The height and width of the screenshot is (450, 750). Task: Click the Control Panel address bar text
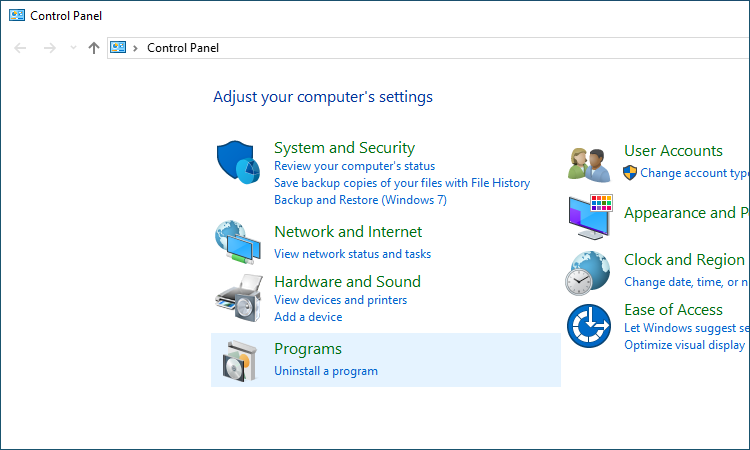(182, 48)
